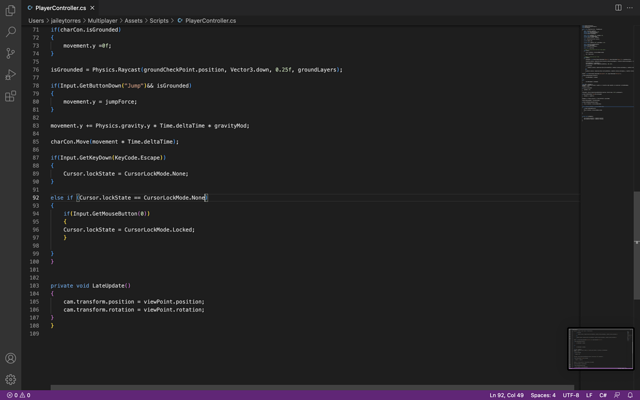Open the errors and warnings problems indicator
The height and width of the screenshot is (400, 640).
point(18,395)
